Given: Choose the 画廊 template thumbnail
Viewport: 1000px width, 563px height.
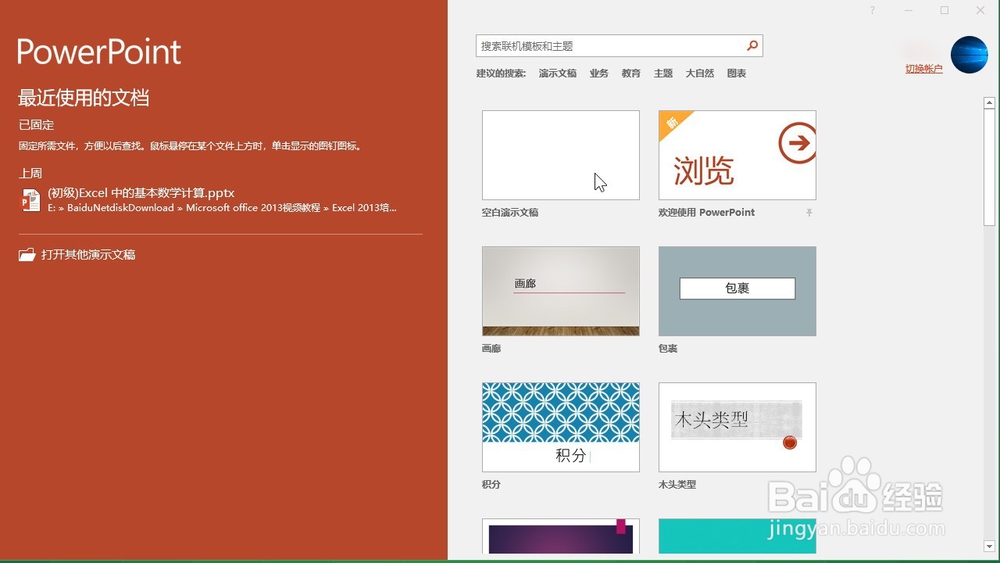Looking at the screenshot, I should tap(561, 291).
